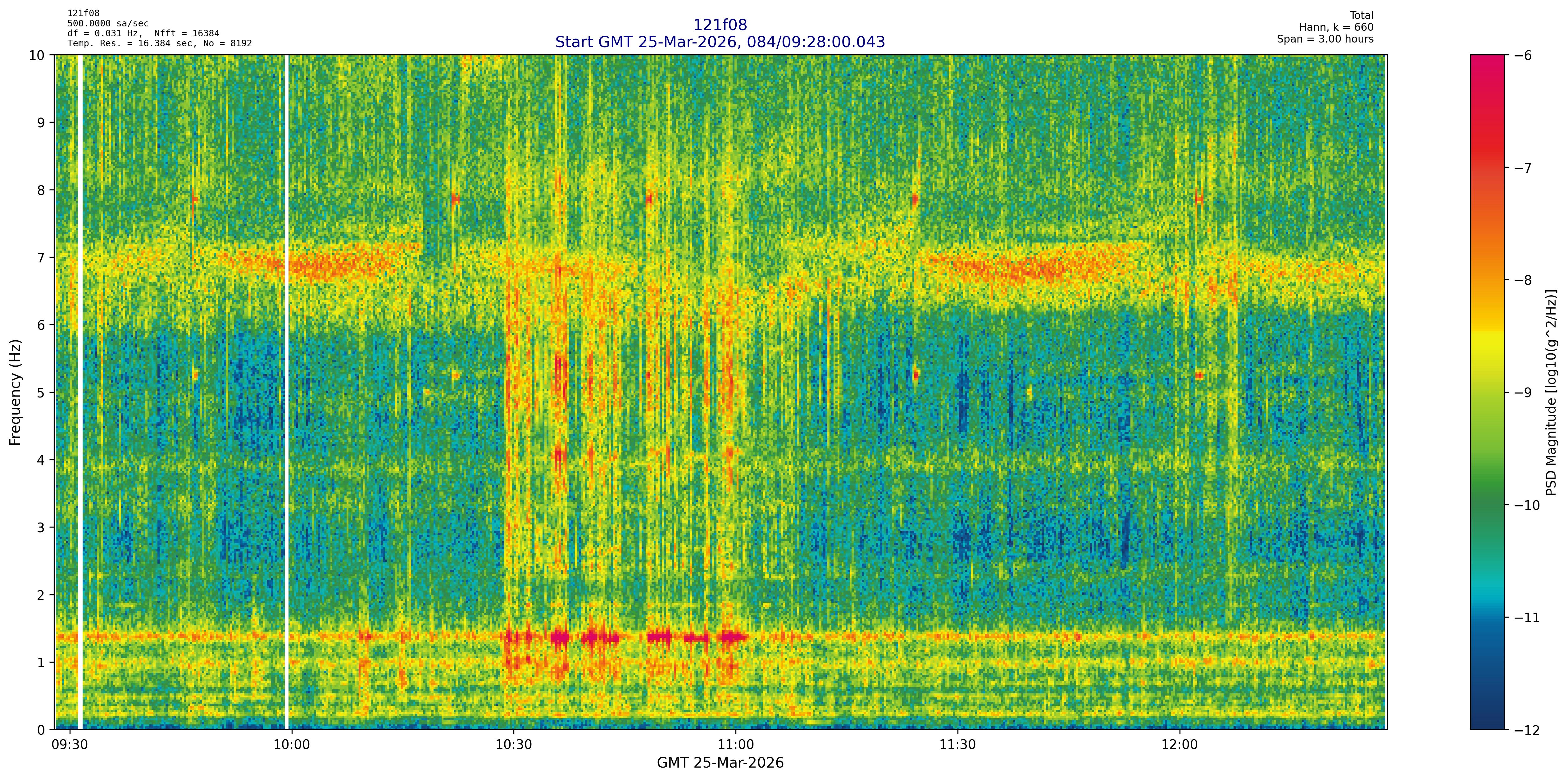Click the 500.0000 sa/sec annotation text

point(108,24)
